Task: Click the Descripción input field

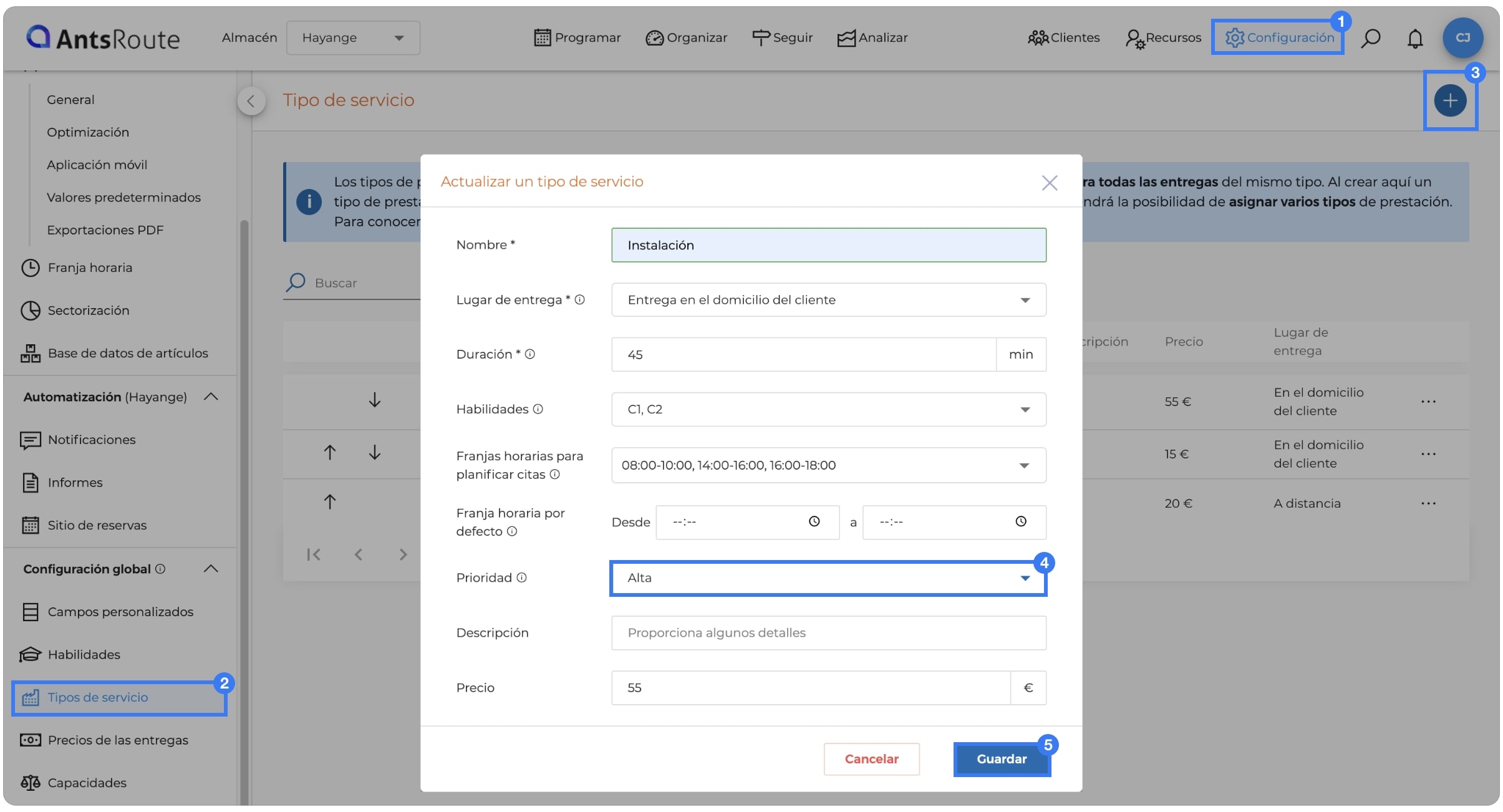Action: pos(828,633)
